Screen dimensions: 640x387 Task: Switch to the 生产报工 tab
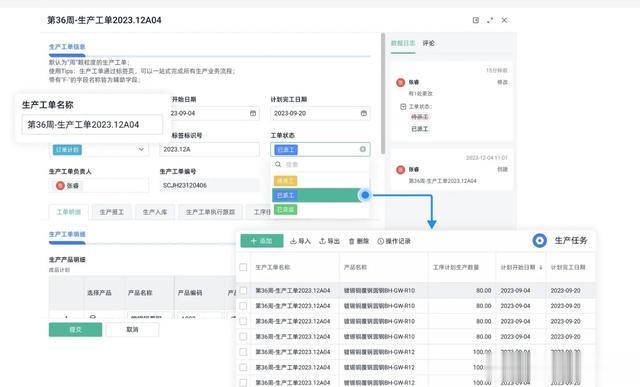tap(111, 212)
